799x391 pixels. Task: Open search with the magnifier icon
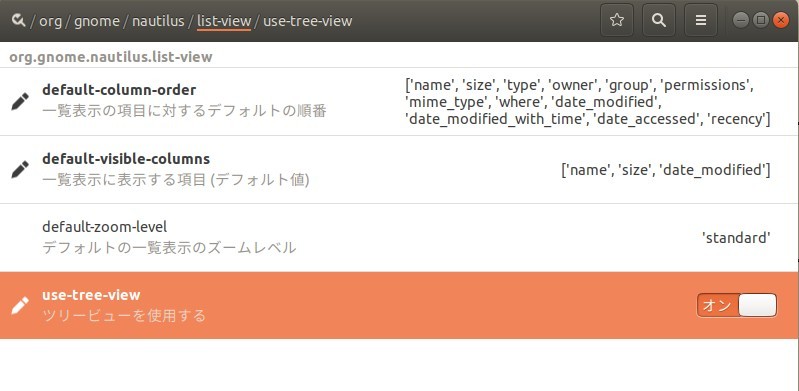[x=659, y=20]
